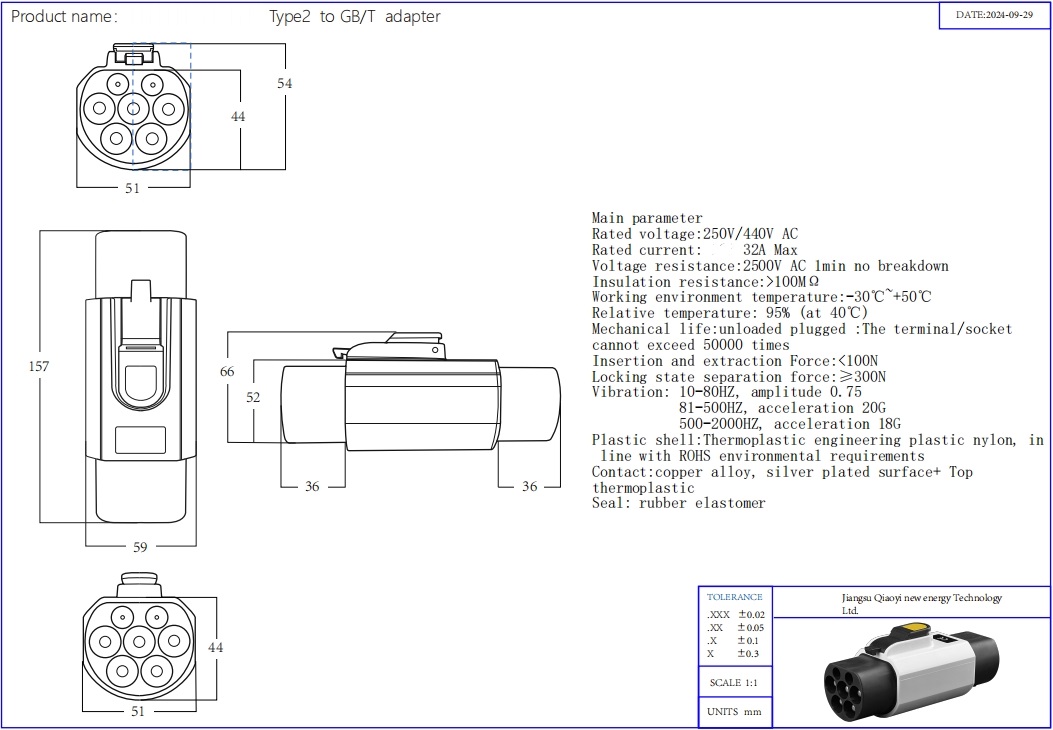
Task: Select the 'SCALE 1:1' cell
Action: point(735,683)
